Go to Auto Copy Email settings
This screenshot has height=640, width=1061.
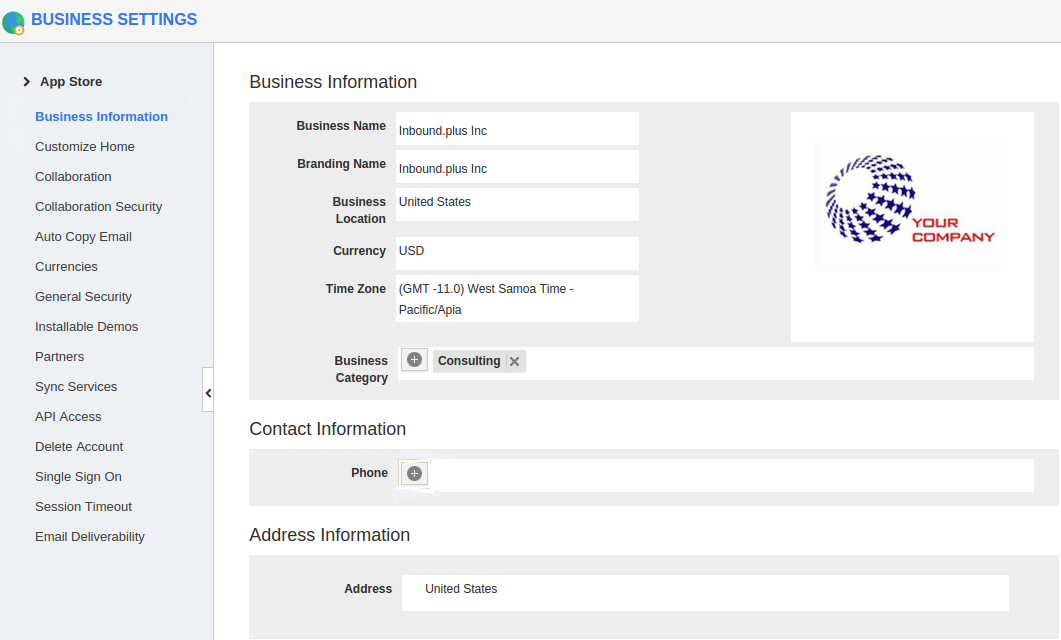click(83, 237)
